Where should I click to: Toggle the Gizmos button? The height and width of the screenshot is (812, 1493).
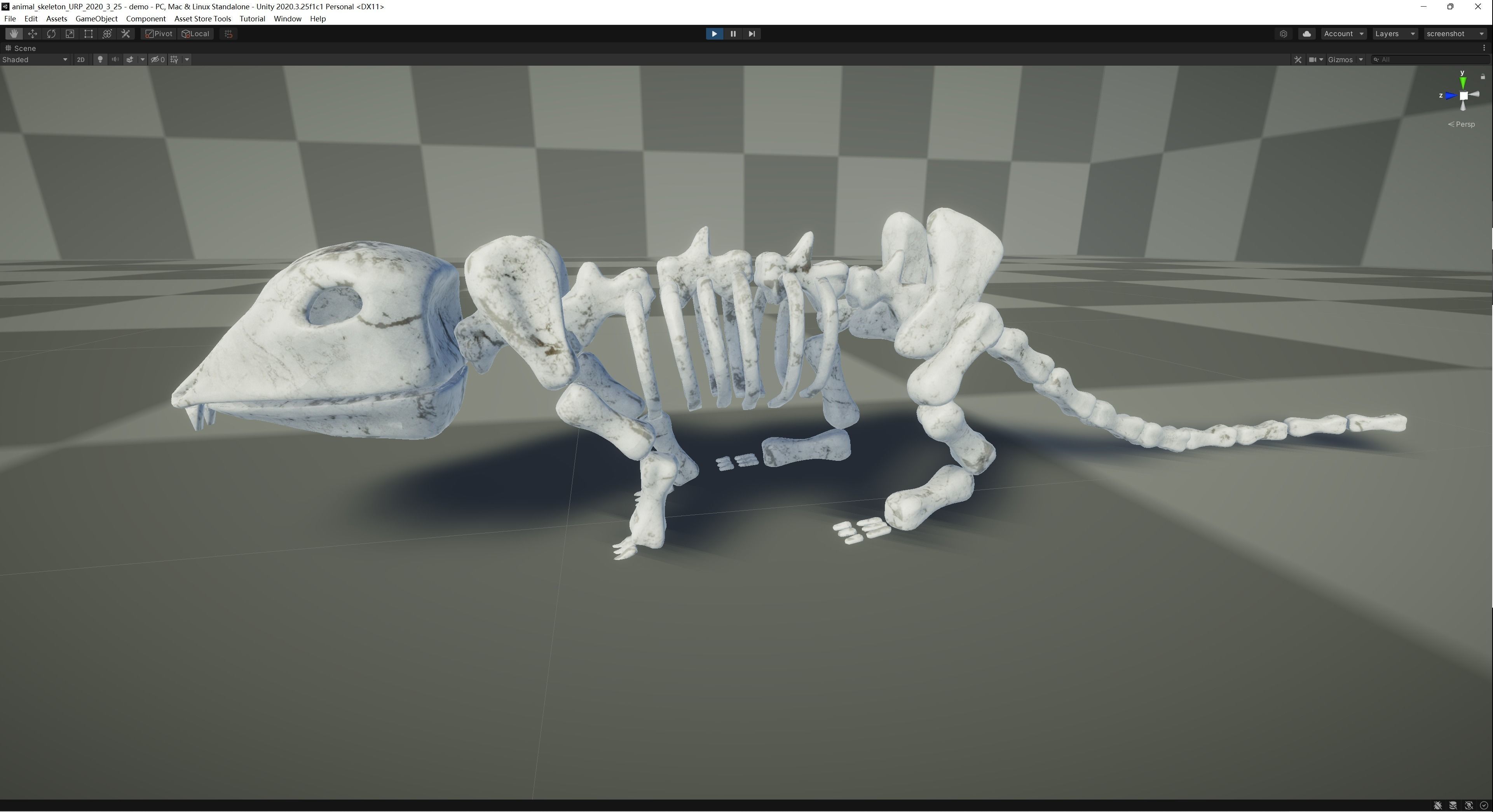1340,59
